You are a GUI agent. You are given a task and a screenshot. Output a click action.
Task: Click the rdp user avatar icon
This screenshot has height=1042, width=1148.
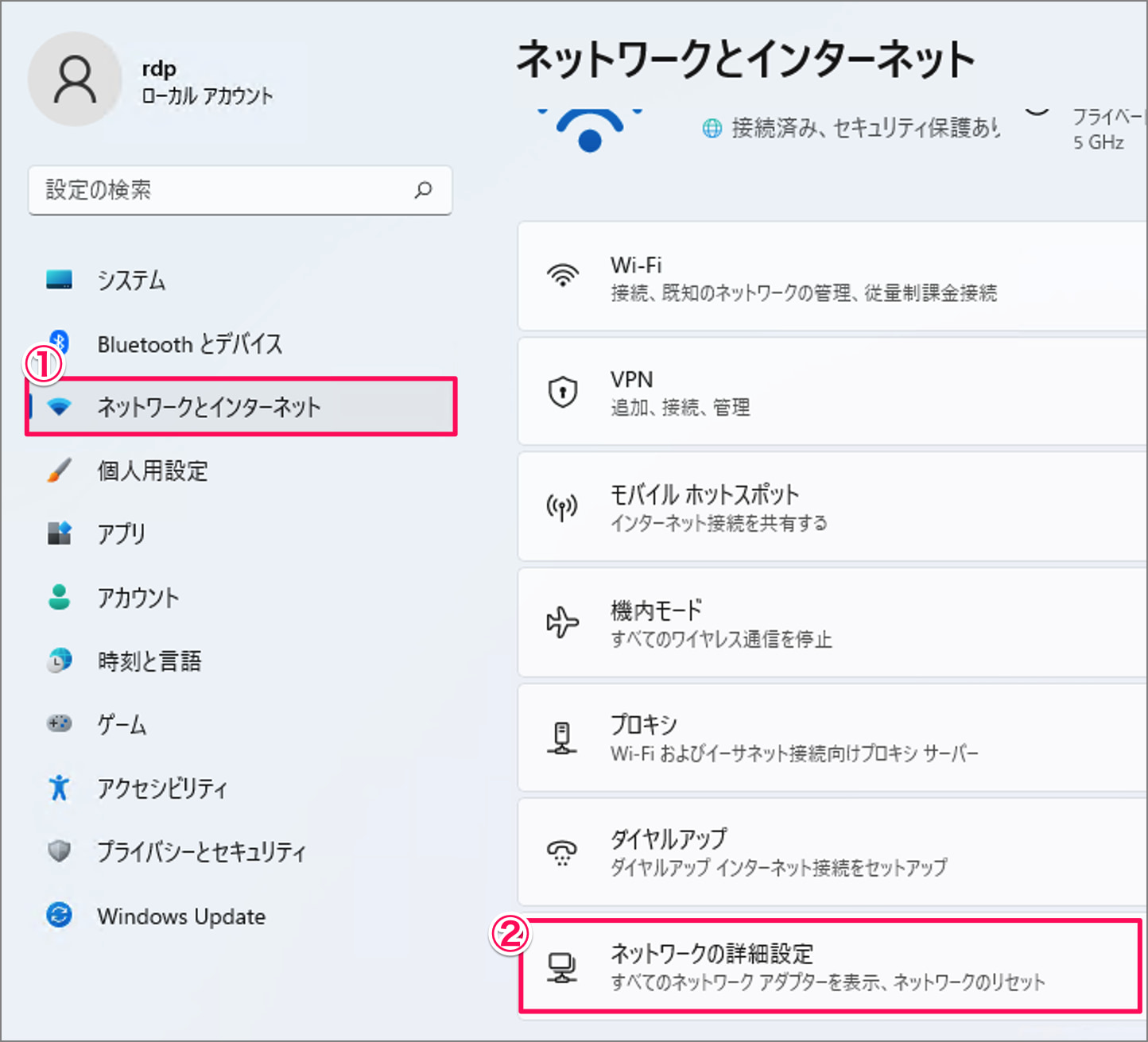point(75,79)
